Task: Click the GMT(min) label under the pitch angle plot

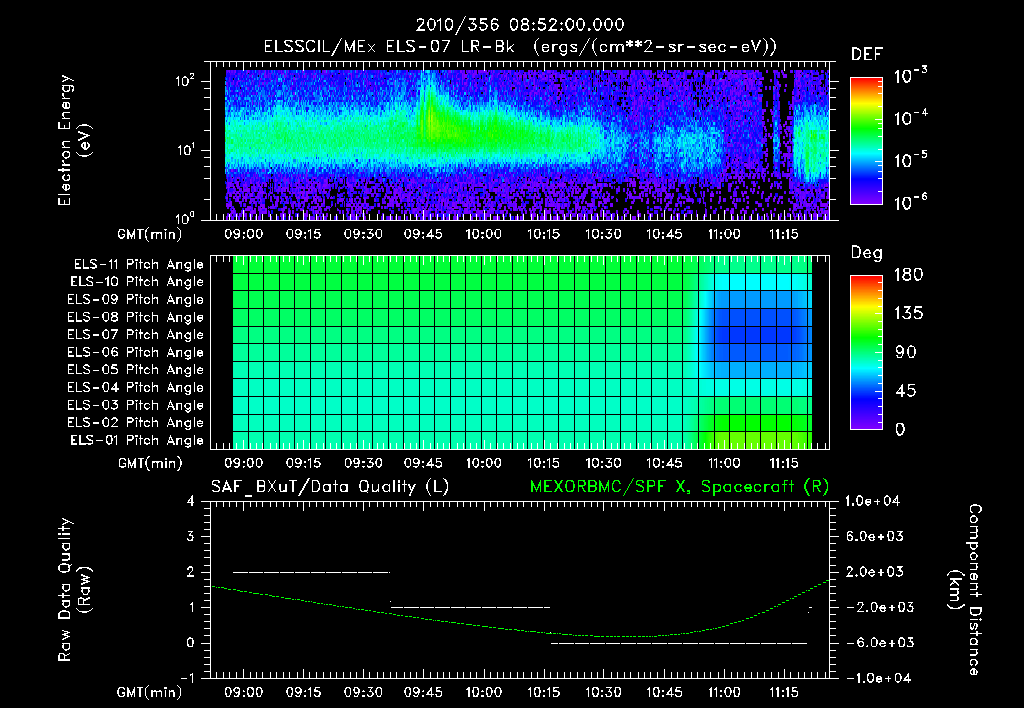Action: (x=150, y=463)
